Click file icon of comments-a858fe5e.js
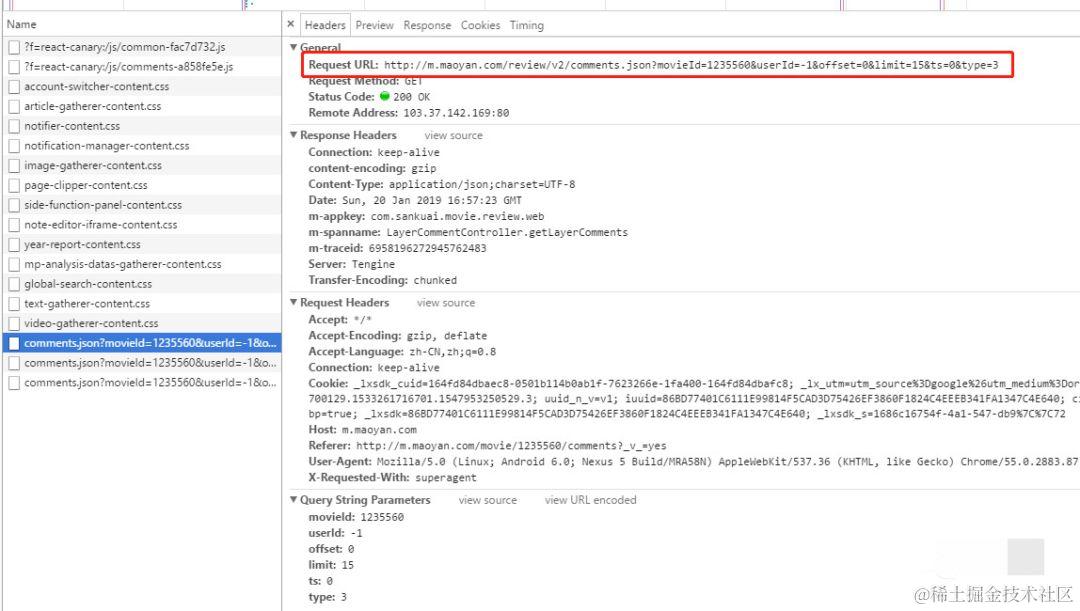1080x611 pixels. [14, 67]
